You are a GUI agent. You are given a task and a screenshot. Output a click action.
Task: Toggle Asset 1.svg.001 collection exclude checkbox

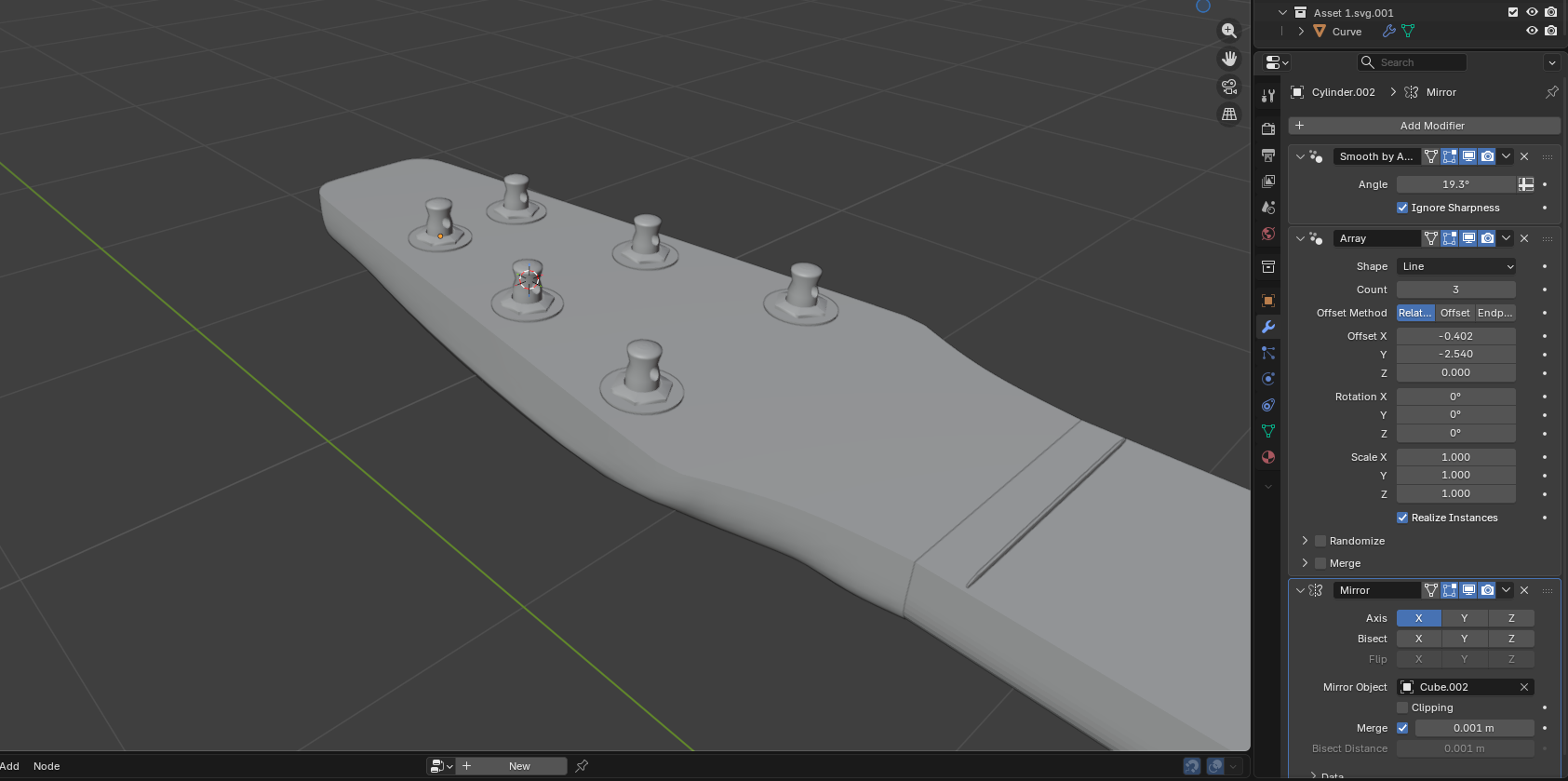pos(1513,12)
